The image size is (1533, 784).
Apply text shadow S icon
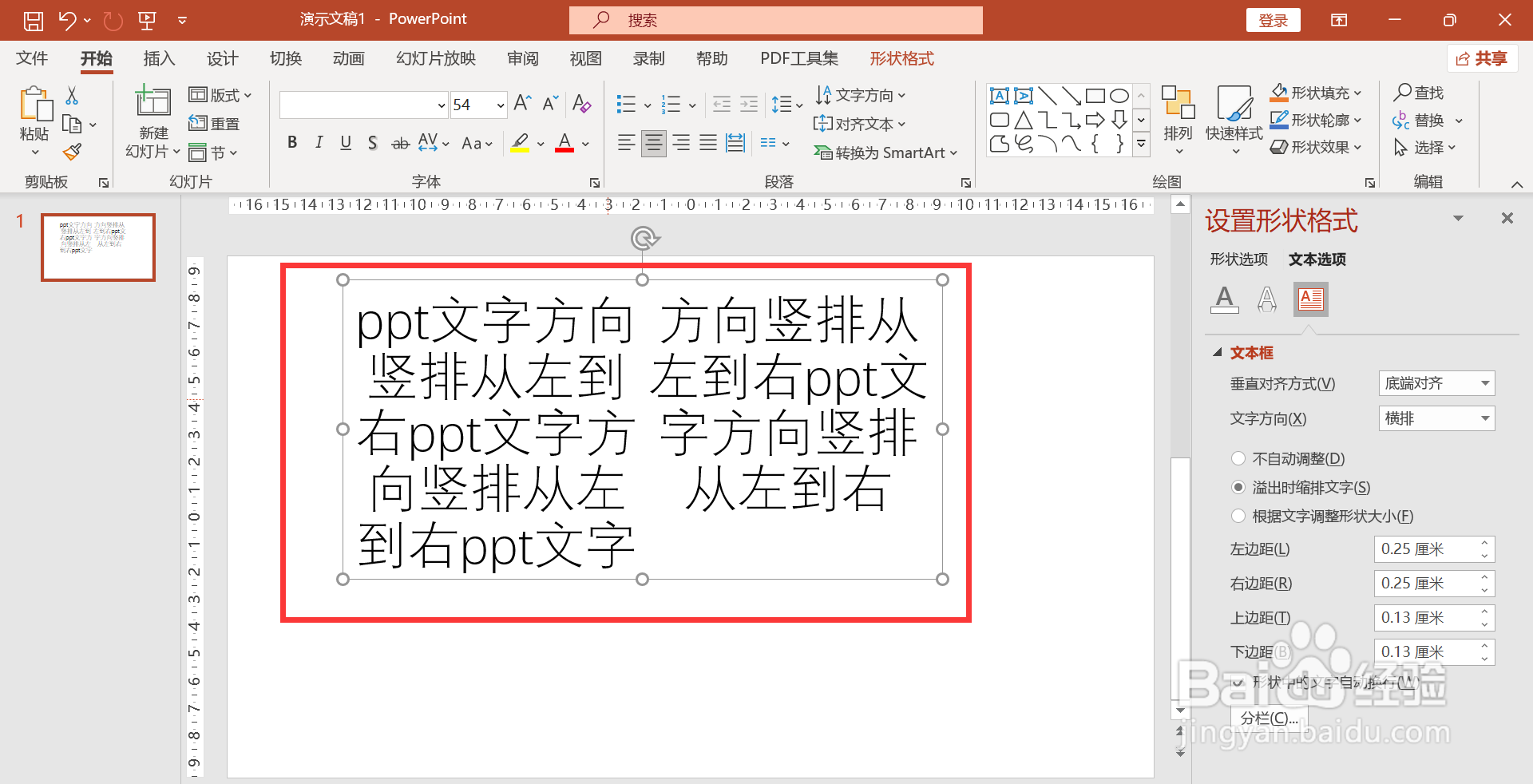[372, 143]
